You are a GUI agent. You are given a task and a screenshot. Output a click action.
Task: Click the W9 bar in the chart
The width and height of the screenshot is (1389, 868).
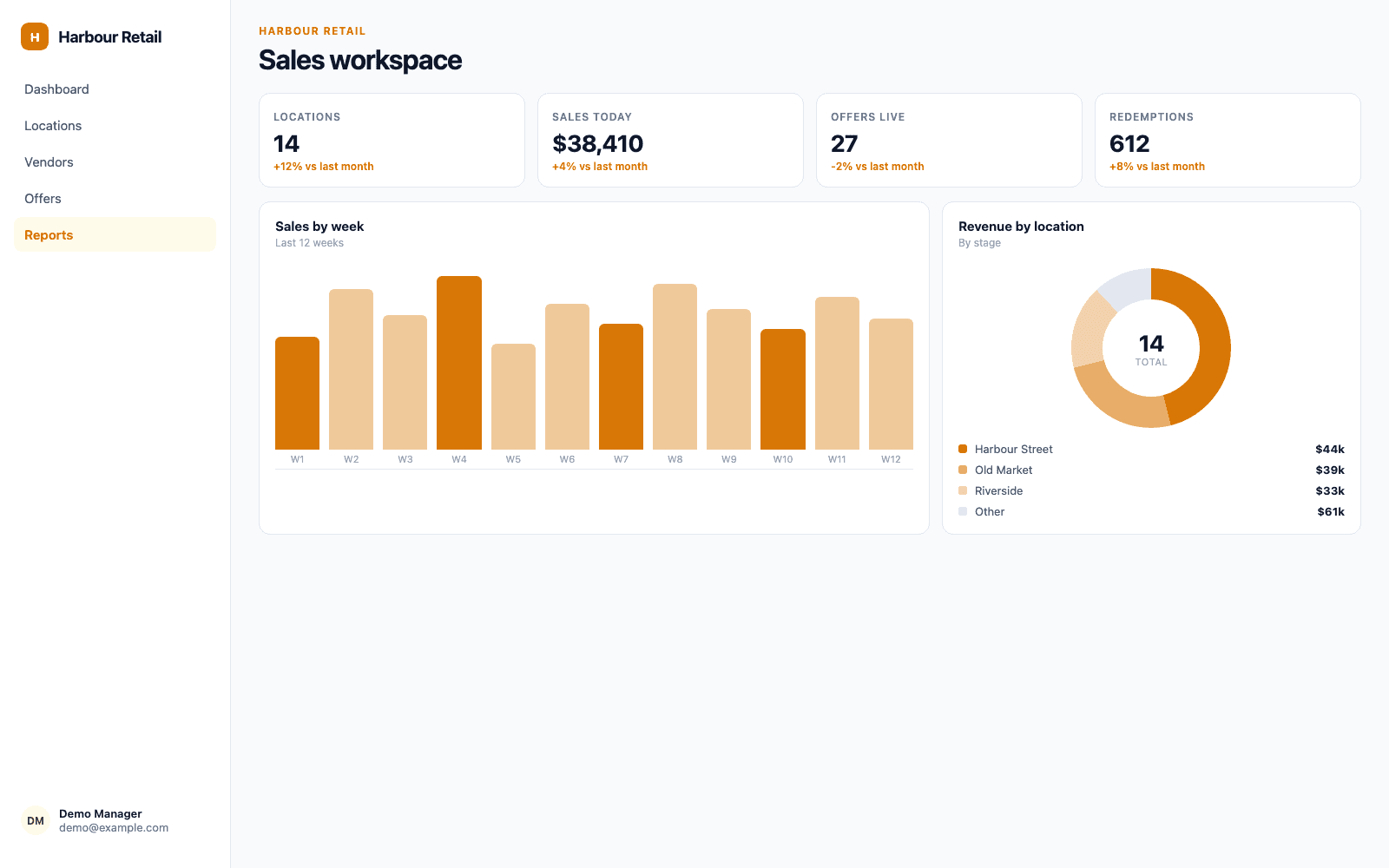click(728, 379)
